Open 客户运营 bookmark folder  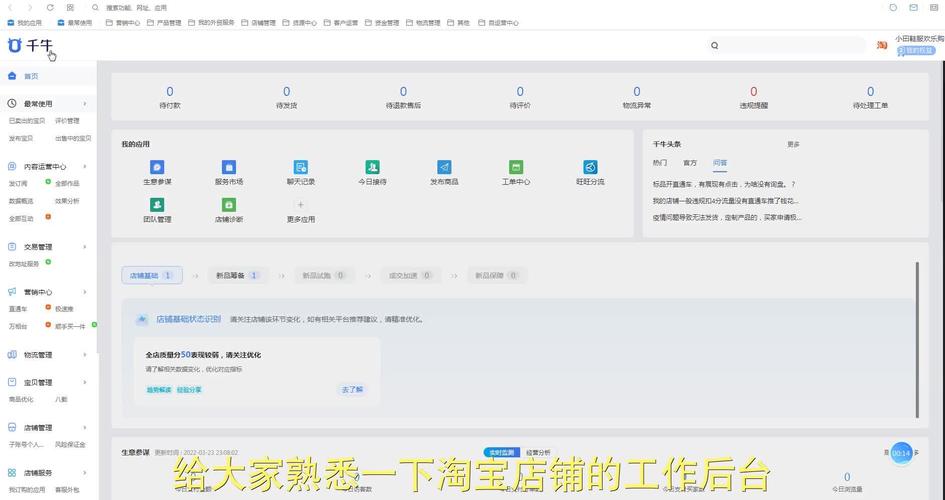point(341,22)
